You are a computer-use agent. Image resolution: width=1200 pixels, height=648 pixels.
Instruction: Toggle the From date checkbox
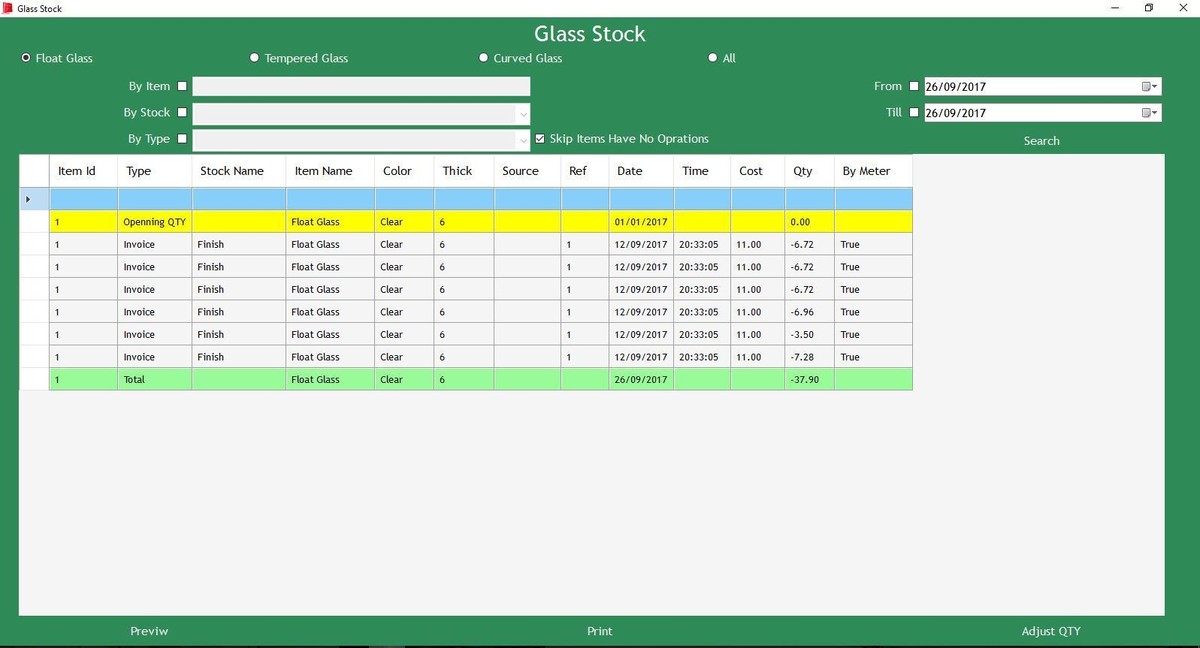[x=914, y=87]
